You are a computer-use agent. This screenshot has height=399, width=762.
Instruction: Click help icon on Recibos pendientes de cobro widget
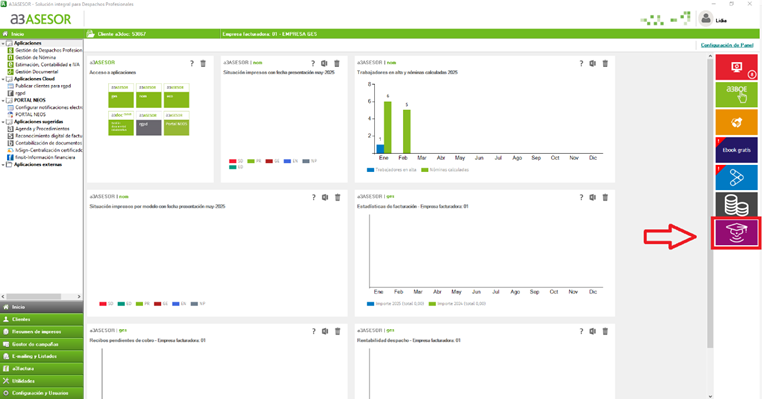click(313, 331)
